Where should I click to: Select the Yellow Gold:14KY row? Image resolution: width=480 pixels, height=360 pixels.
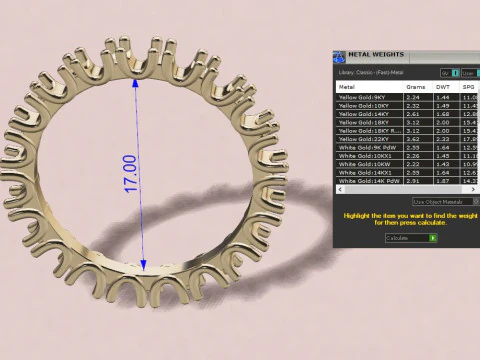point(407,114)
